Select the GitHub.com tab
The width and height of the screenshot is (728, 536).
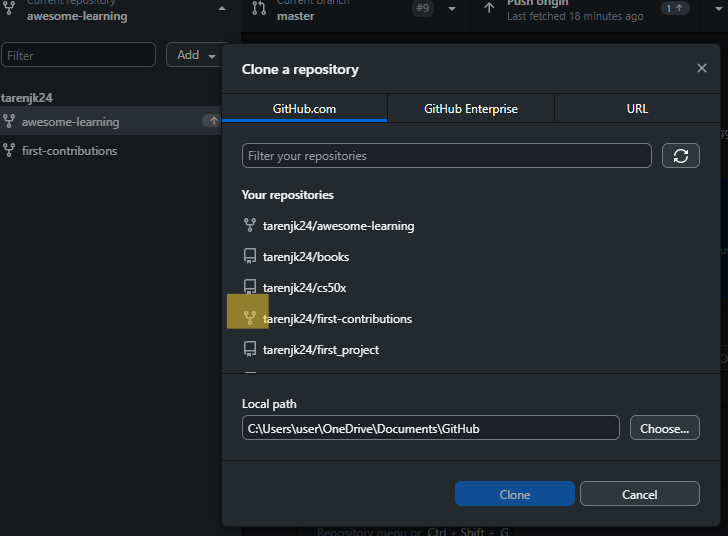click(x=304, y=109)
